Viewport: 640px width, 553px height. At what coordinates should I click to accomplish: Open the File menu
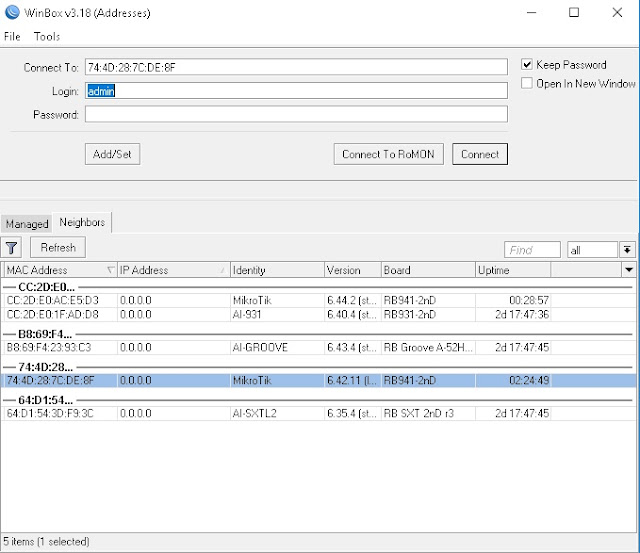[x=12, y=36]
